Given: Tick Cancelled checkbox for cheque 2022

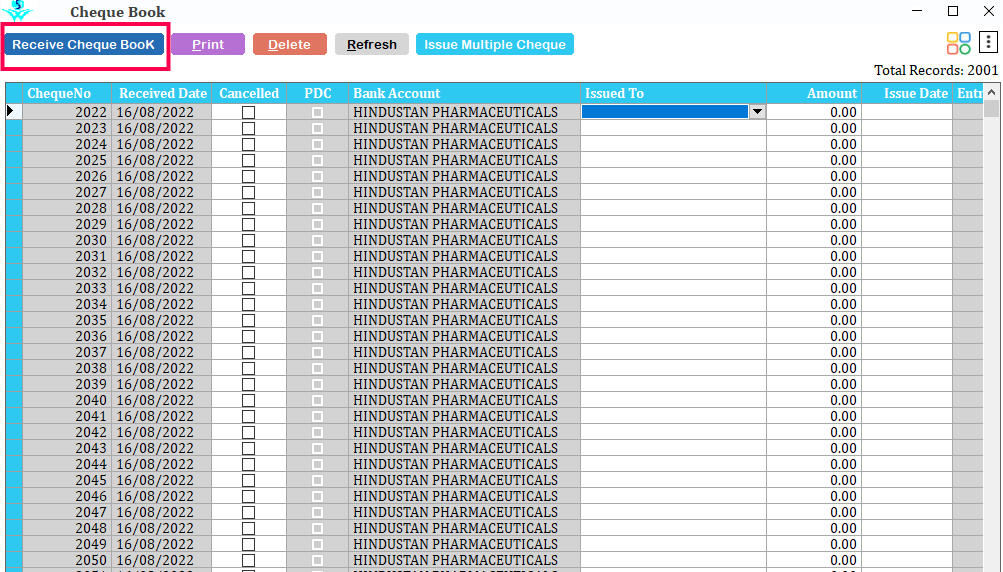Looking at the screenshot, I should pyautogui.click(x=248, y=113).
